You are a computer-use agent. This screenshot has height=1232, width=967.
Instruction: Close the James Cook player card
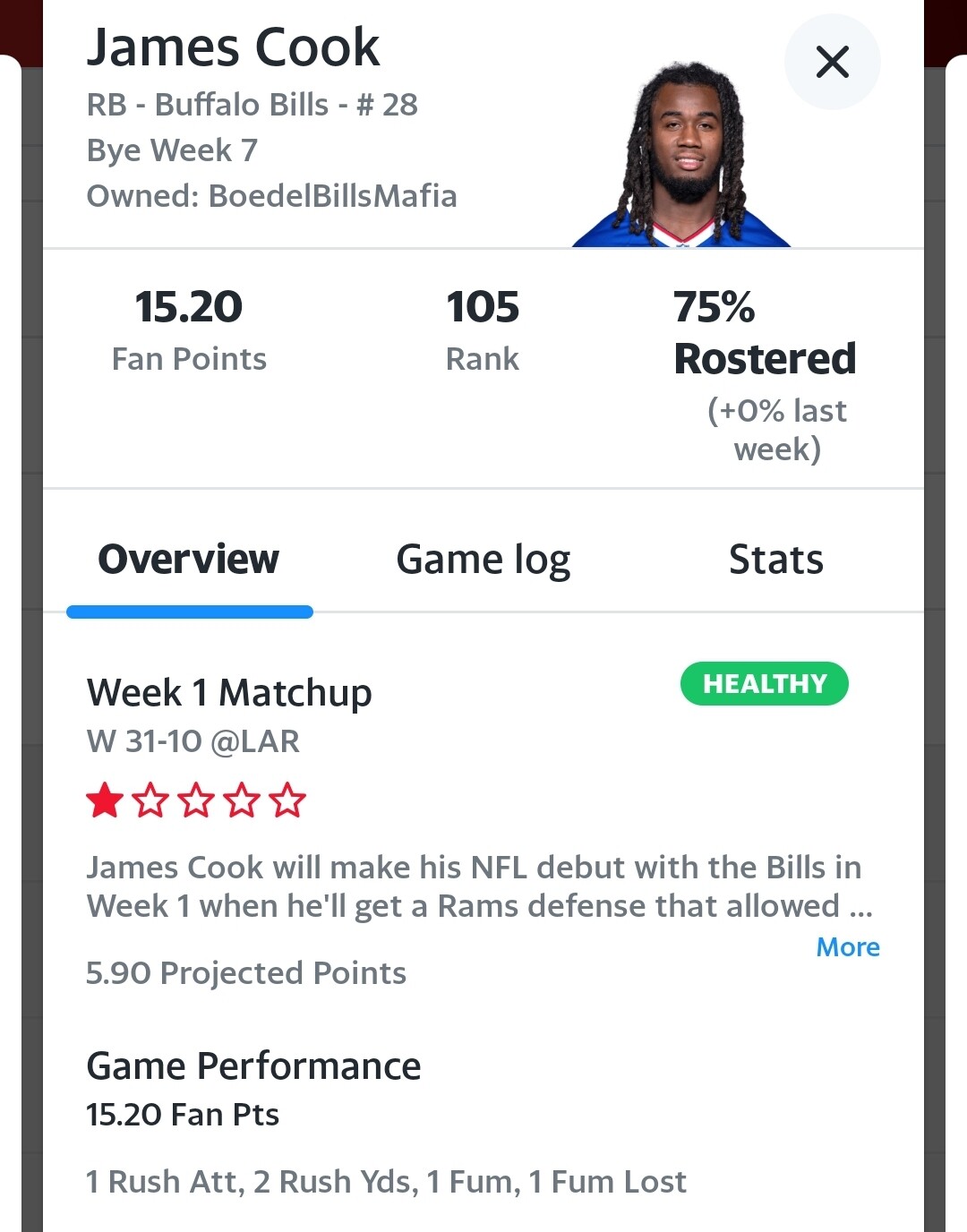tap(832, 62)
